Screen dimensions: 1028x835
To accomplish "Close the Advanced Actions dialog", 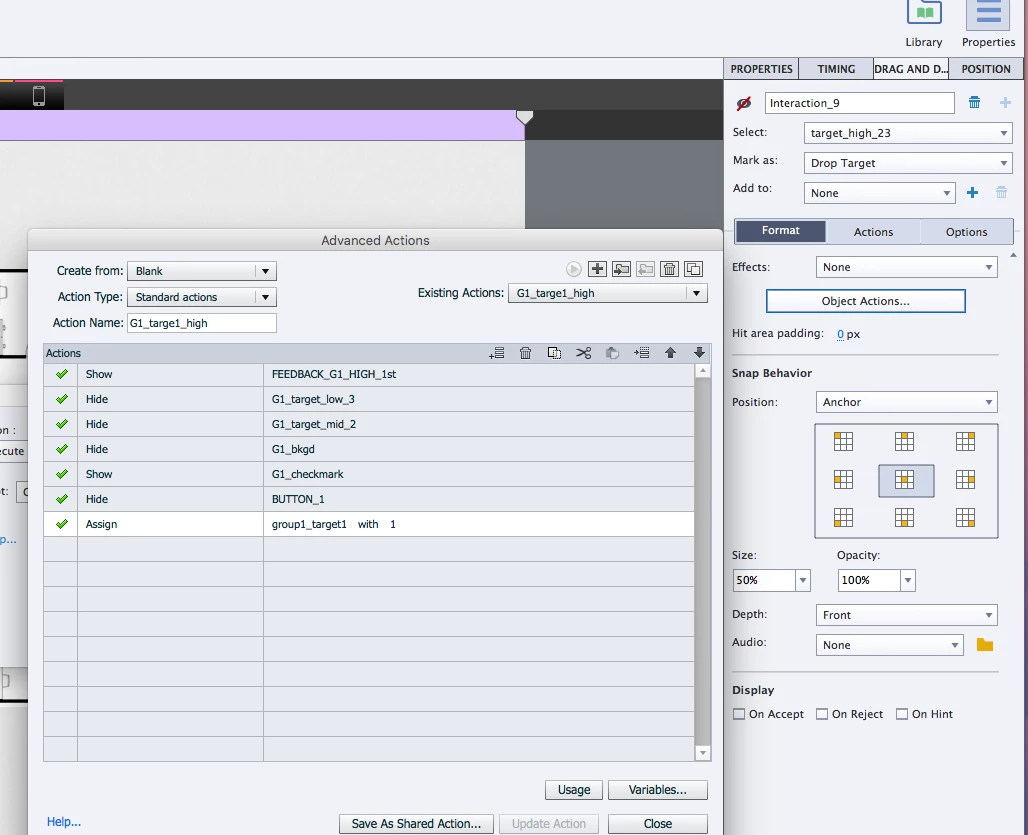I will tap(658, 824).
